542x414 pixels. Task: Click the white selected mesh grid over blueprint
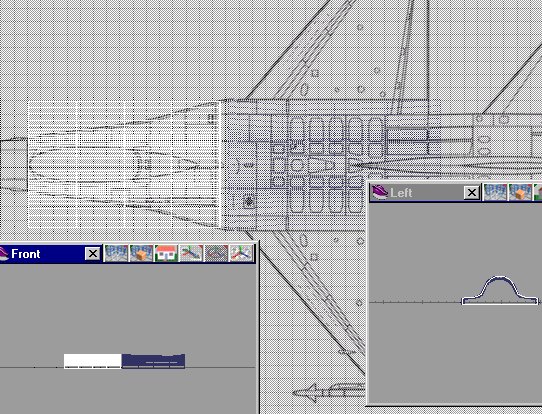point(124,164)
